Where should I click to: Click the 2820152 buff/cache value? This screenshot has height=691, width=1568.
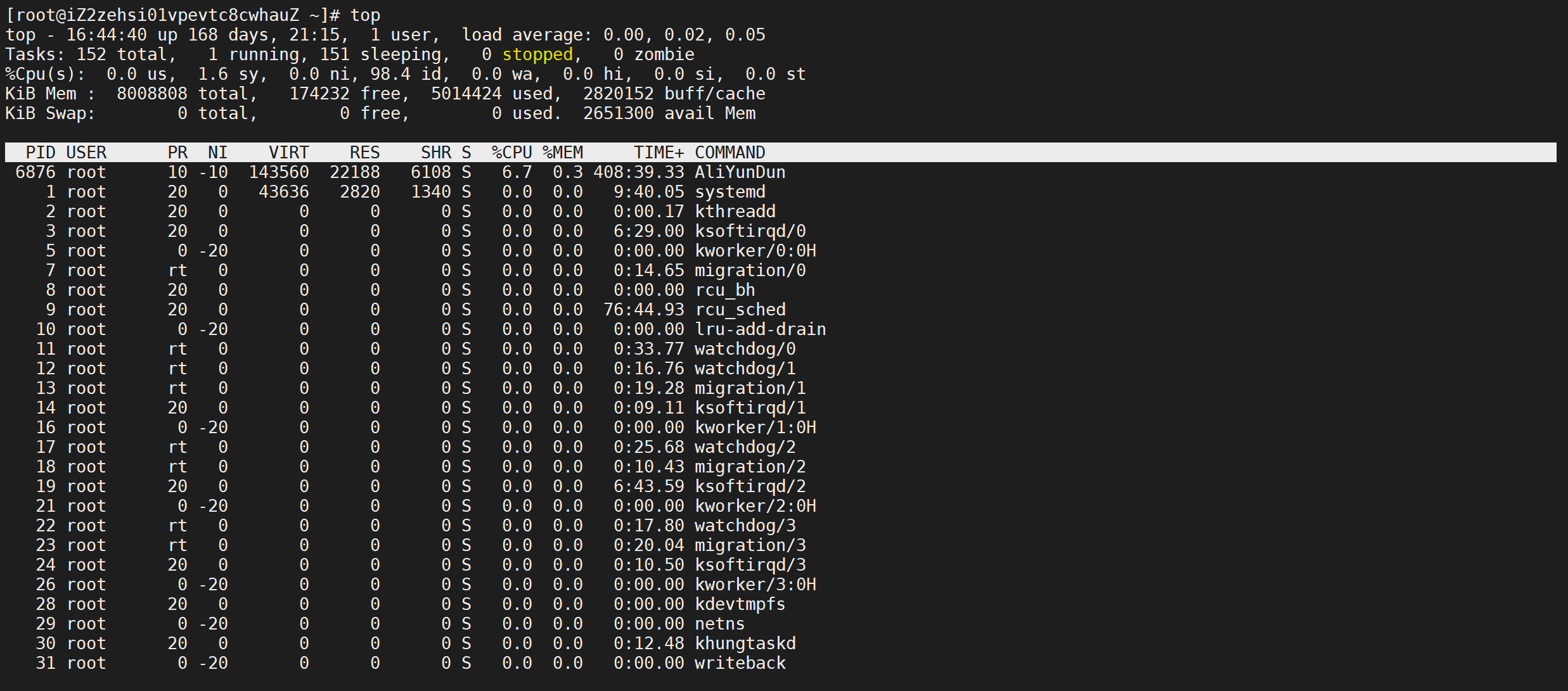(x=619, y=94)
